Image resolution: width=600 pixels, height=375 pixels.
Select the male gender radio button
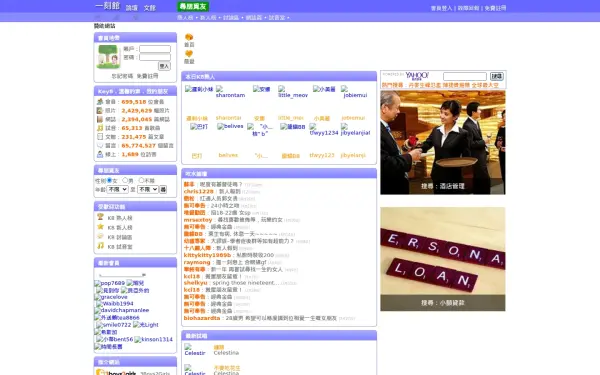(x=125, y=180)
